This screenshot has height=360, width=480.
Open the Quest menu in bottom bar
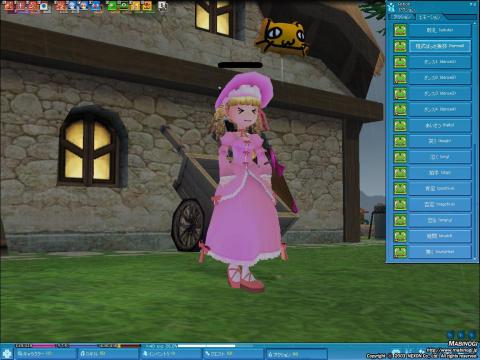[234, 354]
